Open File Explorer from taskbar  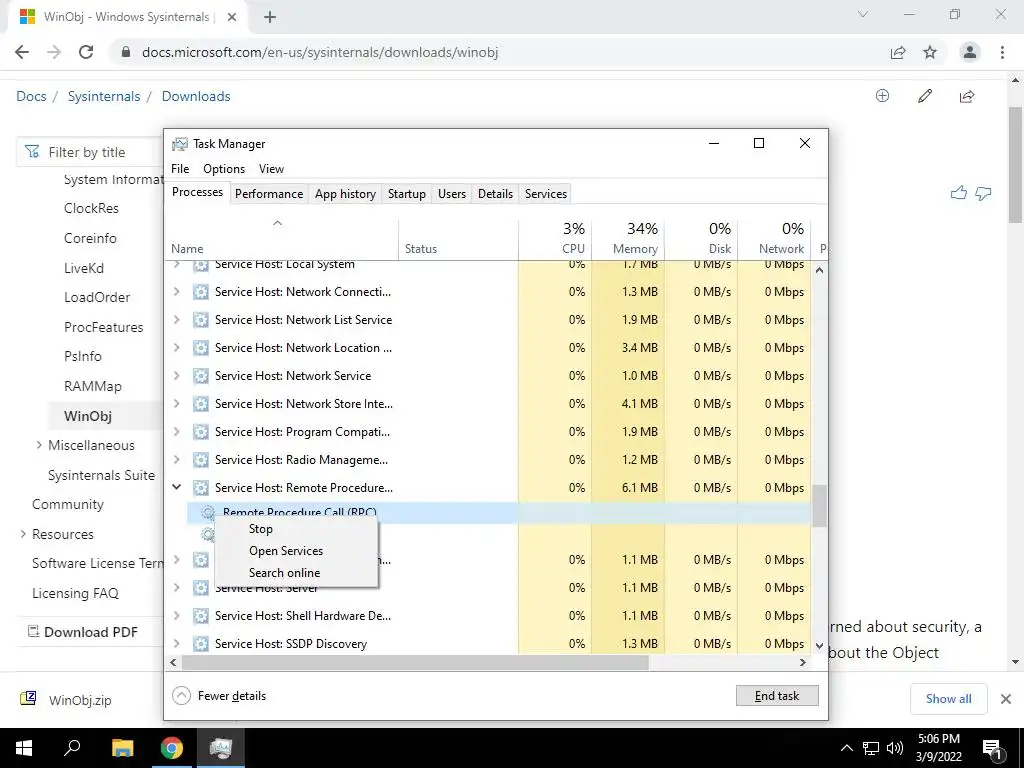(122, 748)
